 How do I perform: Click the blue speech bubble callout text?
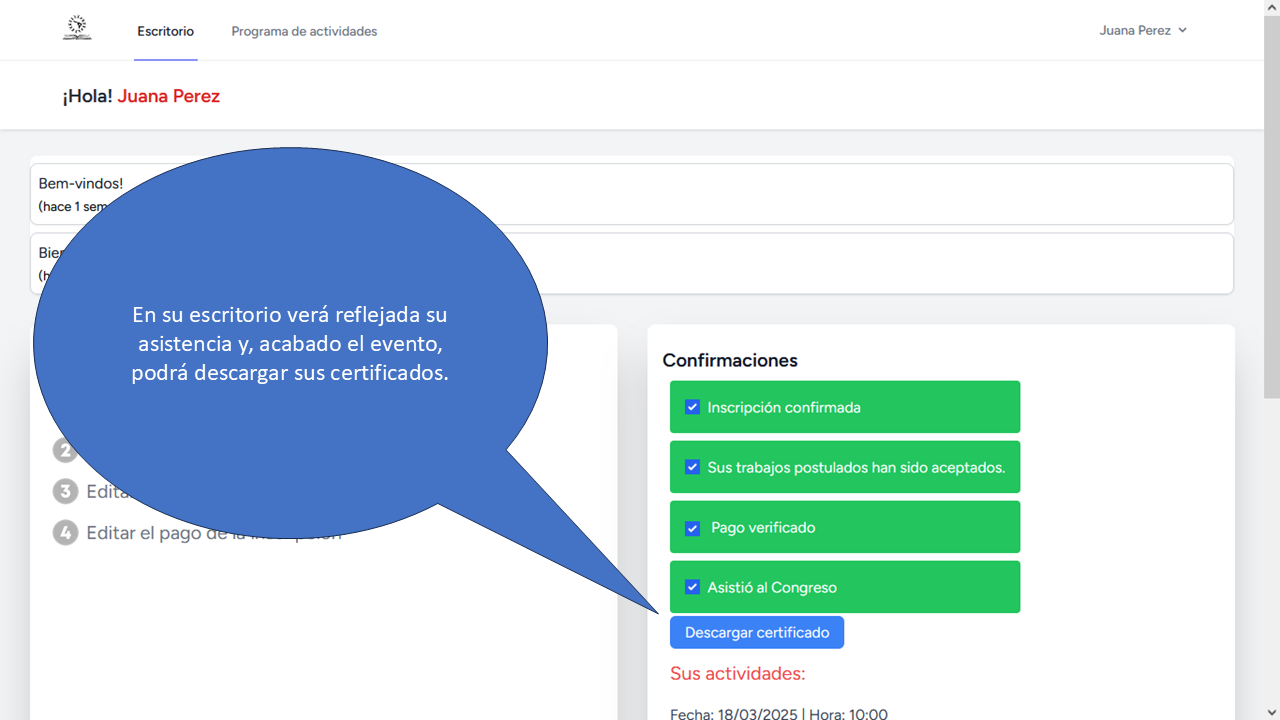click(x=290, y=344)
